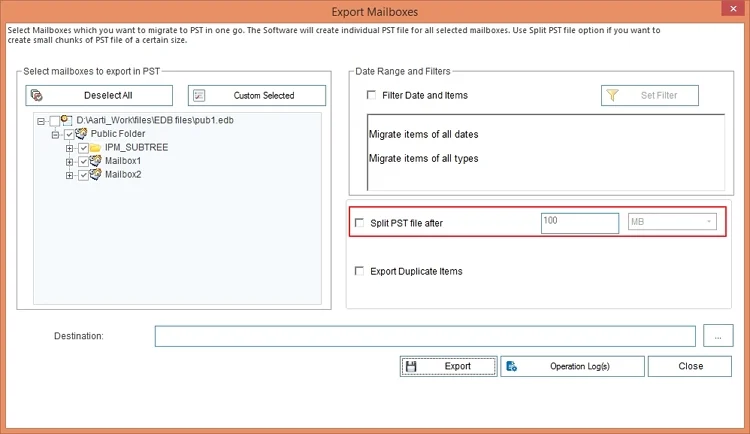This screenshot has height=434, width=750.
Task: Uncheck the Public Folder checkbox
Action: (x=69, y=134)
